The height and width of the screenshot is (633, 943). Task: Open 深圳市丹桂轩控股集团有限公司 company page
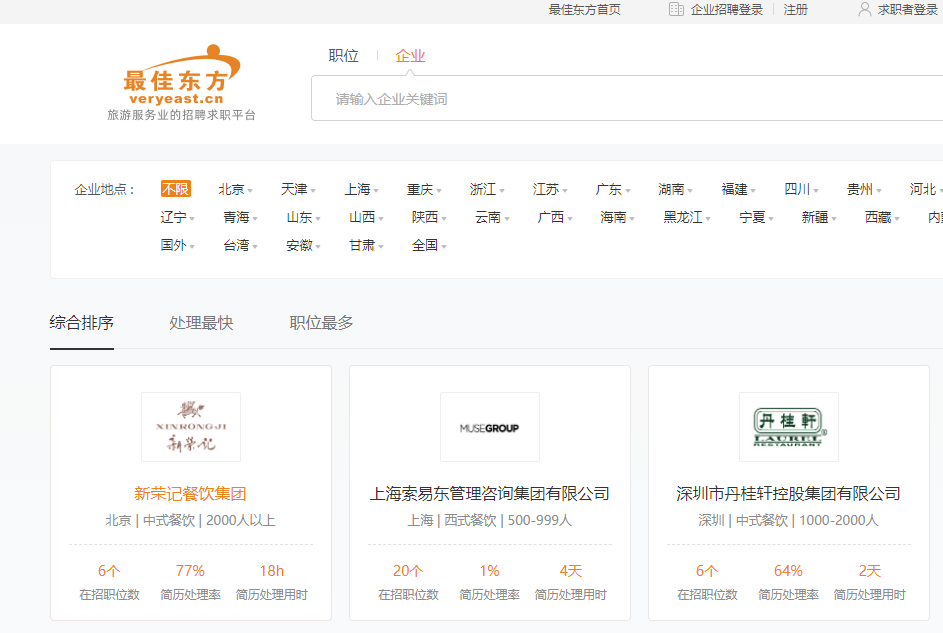788,494
